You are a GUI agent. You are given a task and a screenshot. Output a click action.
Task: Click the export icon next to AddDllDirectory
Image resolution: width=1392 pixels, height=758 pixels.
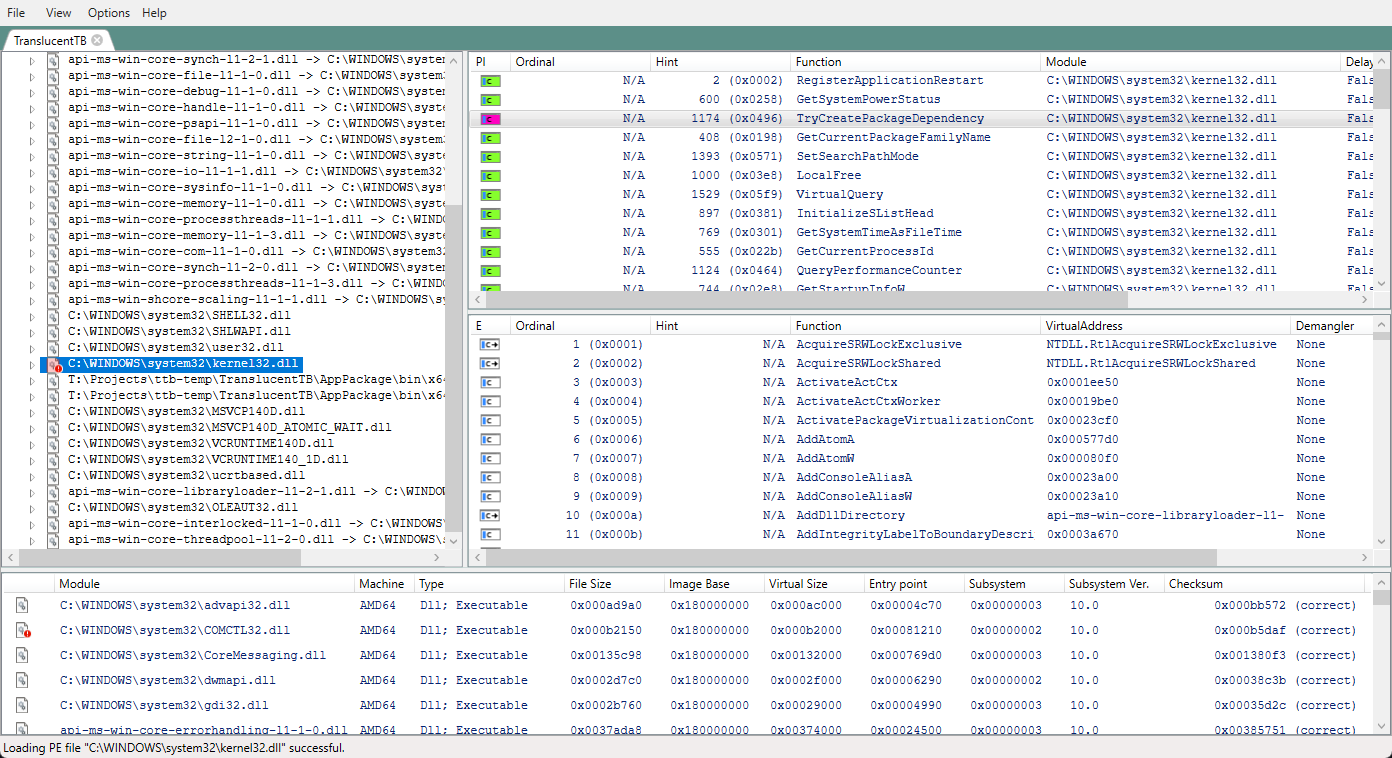tap(488, 515)
